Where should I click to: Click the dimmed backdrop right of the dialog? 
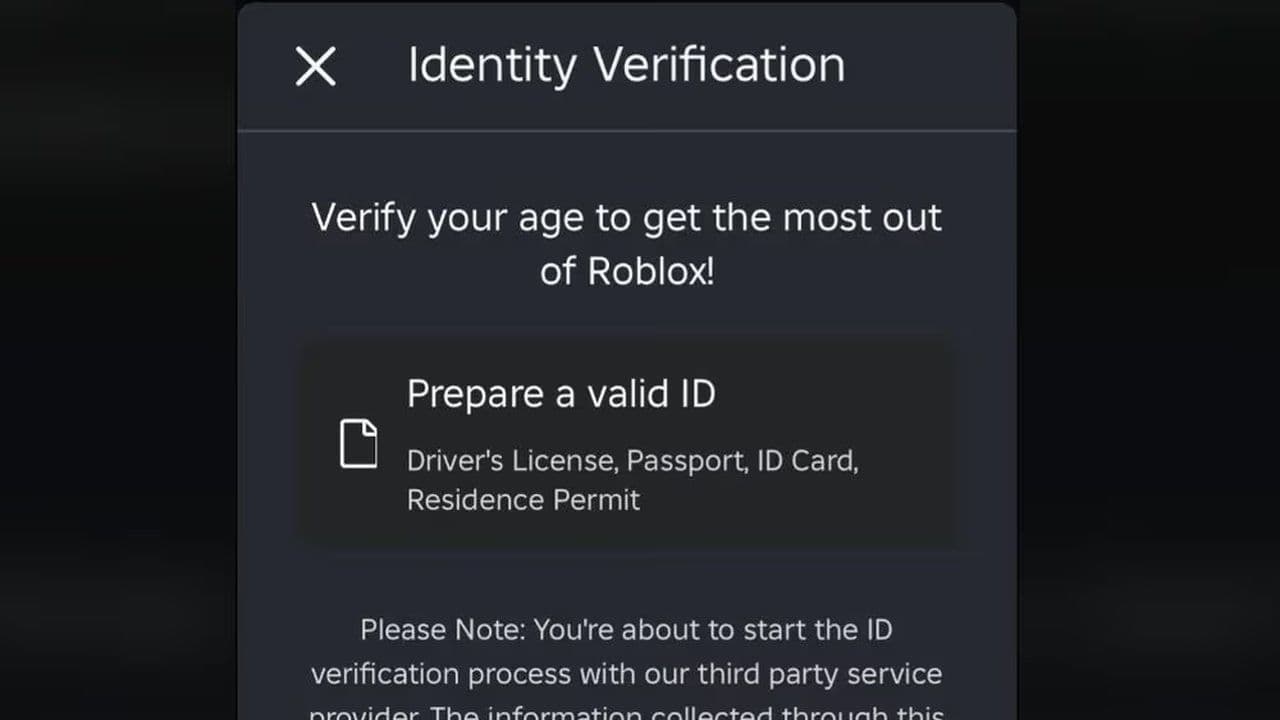[x=1148, y=360]
